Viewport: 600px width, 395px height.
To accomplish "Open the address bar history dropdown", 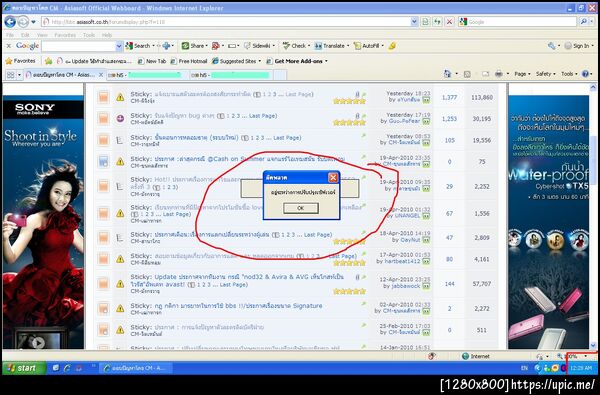I will click(x=414, y=22).
